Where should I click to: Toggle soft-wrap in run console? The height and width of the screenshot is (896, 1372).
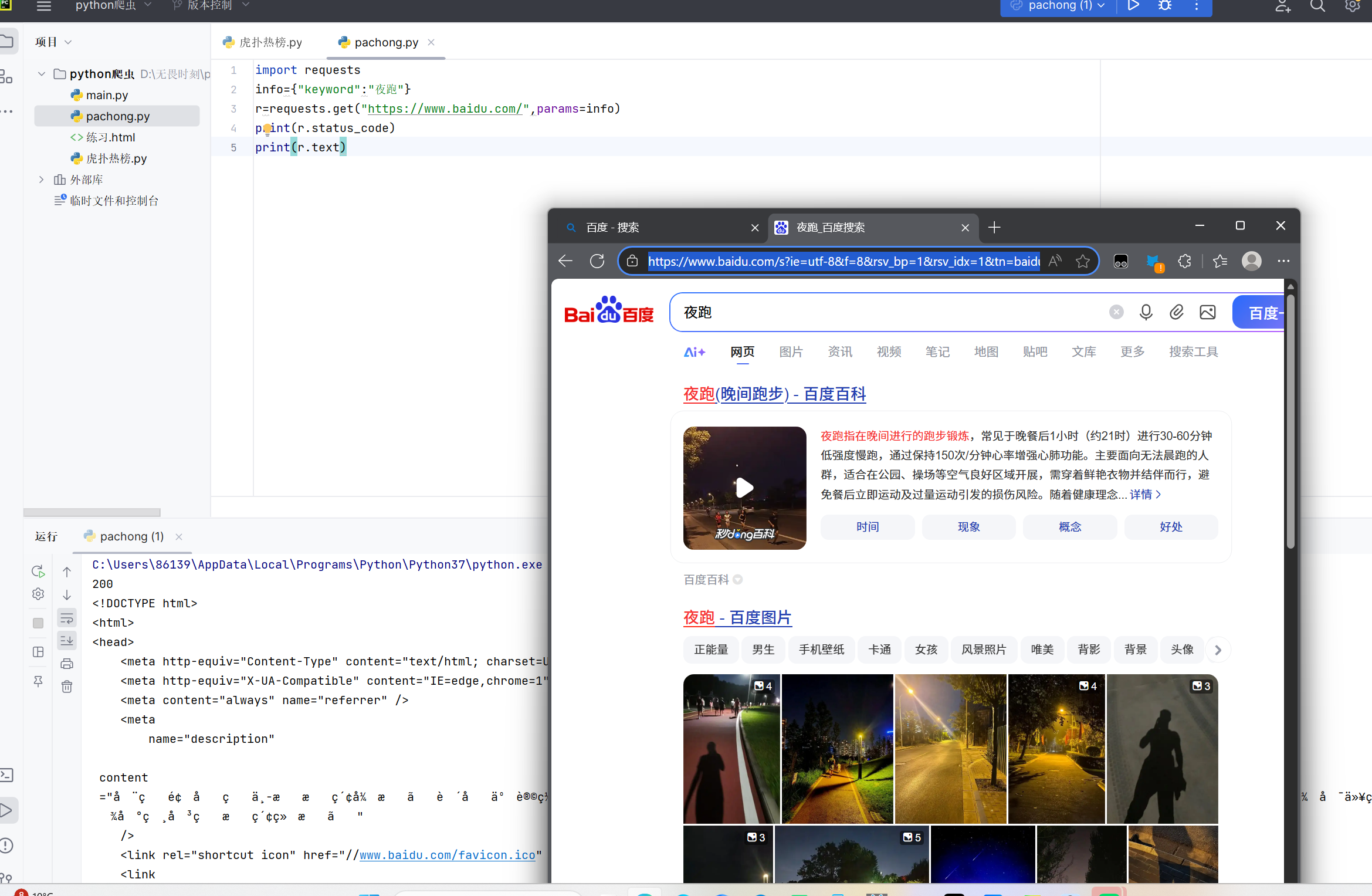coord(67,618)
